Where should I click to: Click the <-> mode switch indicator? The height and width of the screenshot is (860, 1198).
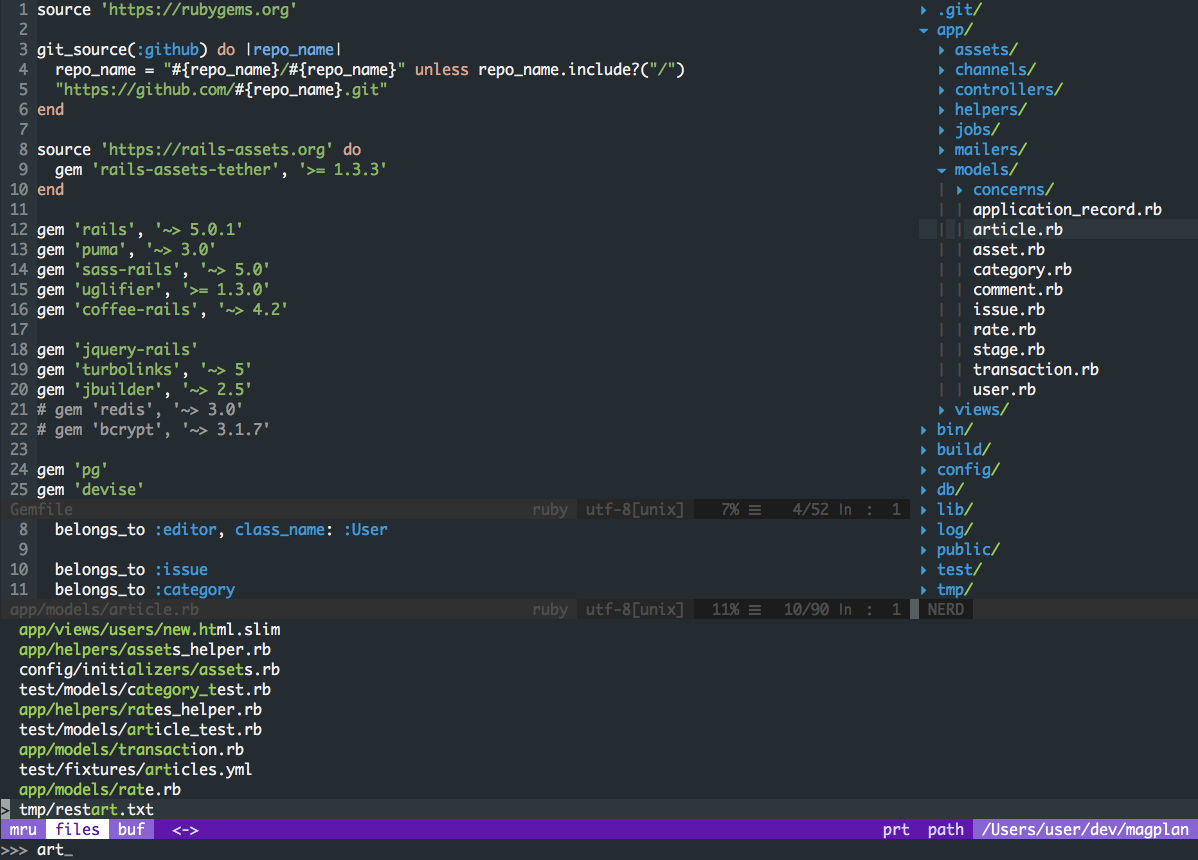tap(185, 829)
